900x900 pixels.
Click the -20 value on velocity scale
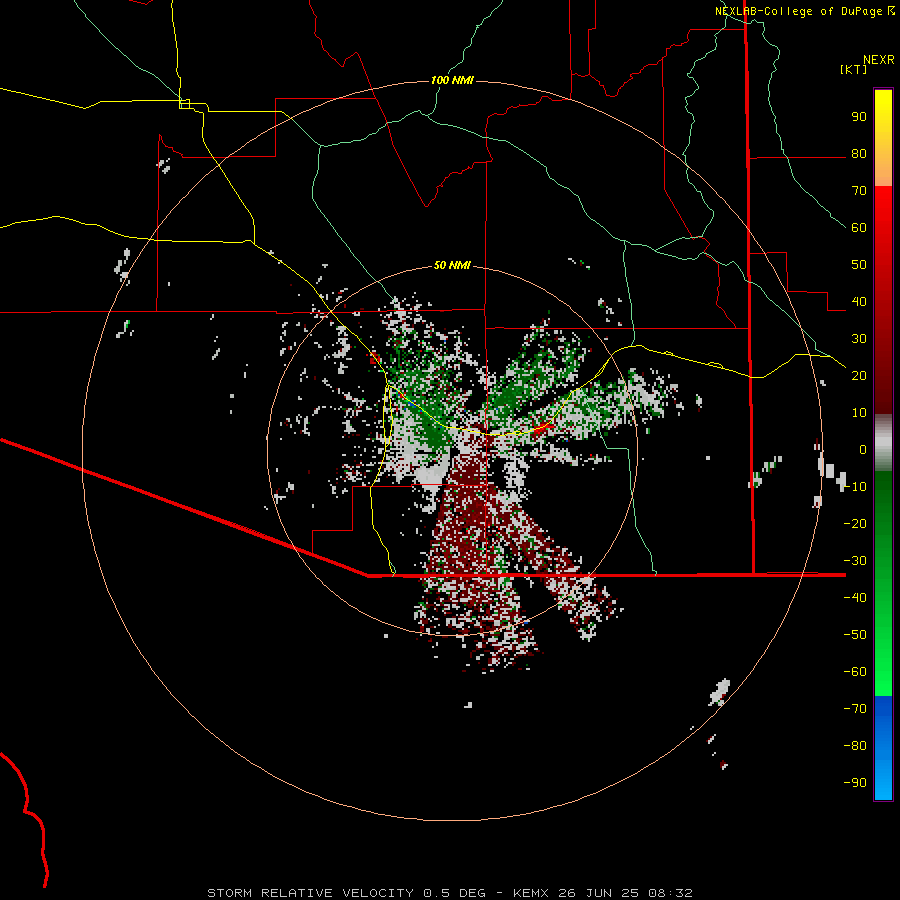pyautogui.click(x=855, y=524)
